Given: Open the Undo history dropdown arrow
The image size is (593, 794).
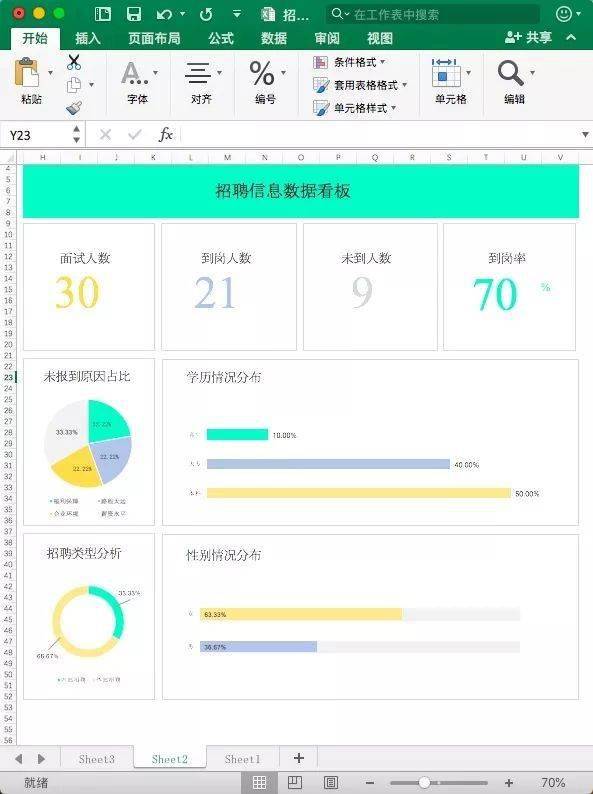Looking at the screenshot, I should (182, 14).
